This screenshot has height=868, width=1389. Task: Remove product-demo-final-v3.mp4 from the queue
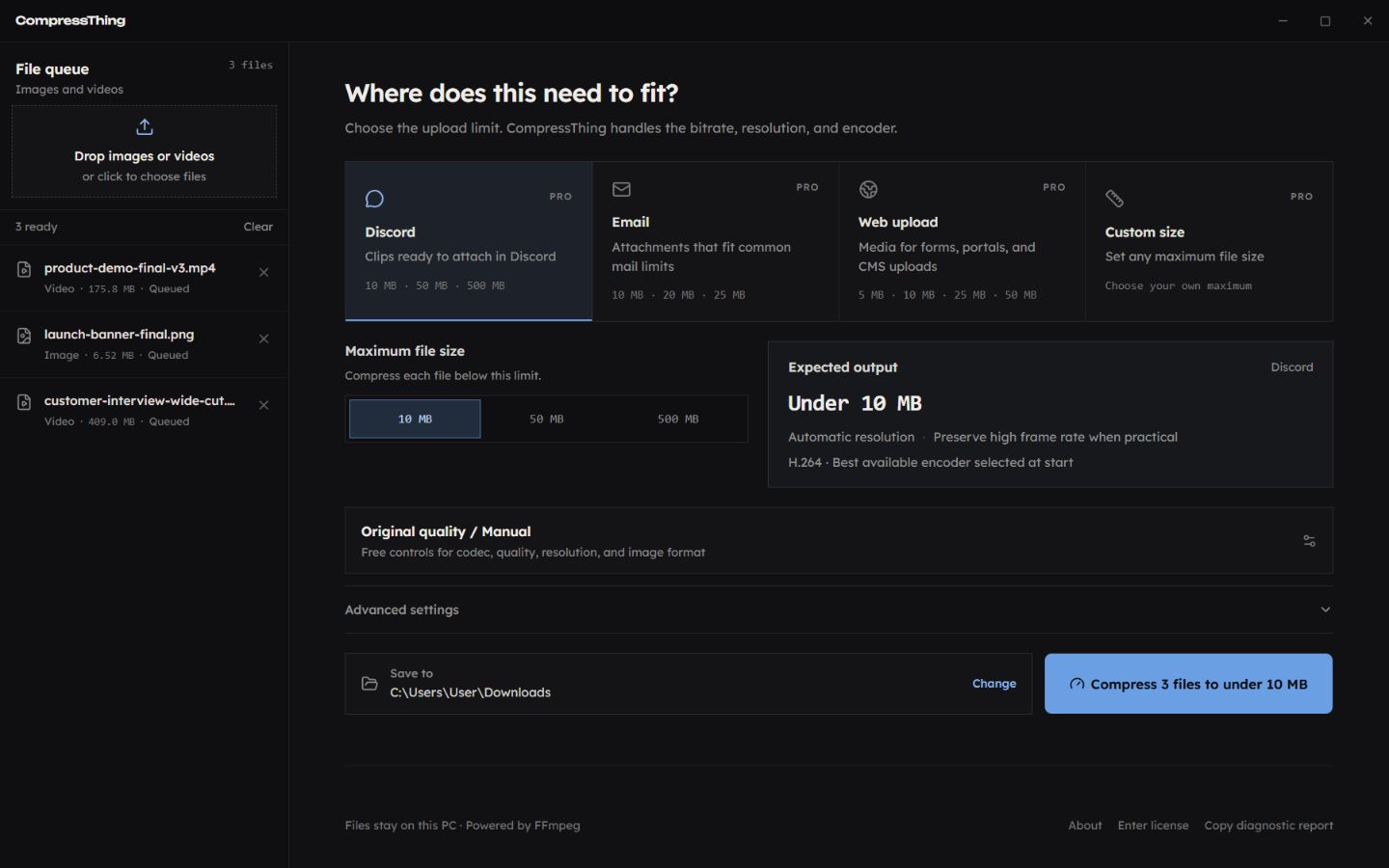(x=263, y=273)
